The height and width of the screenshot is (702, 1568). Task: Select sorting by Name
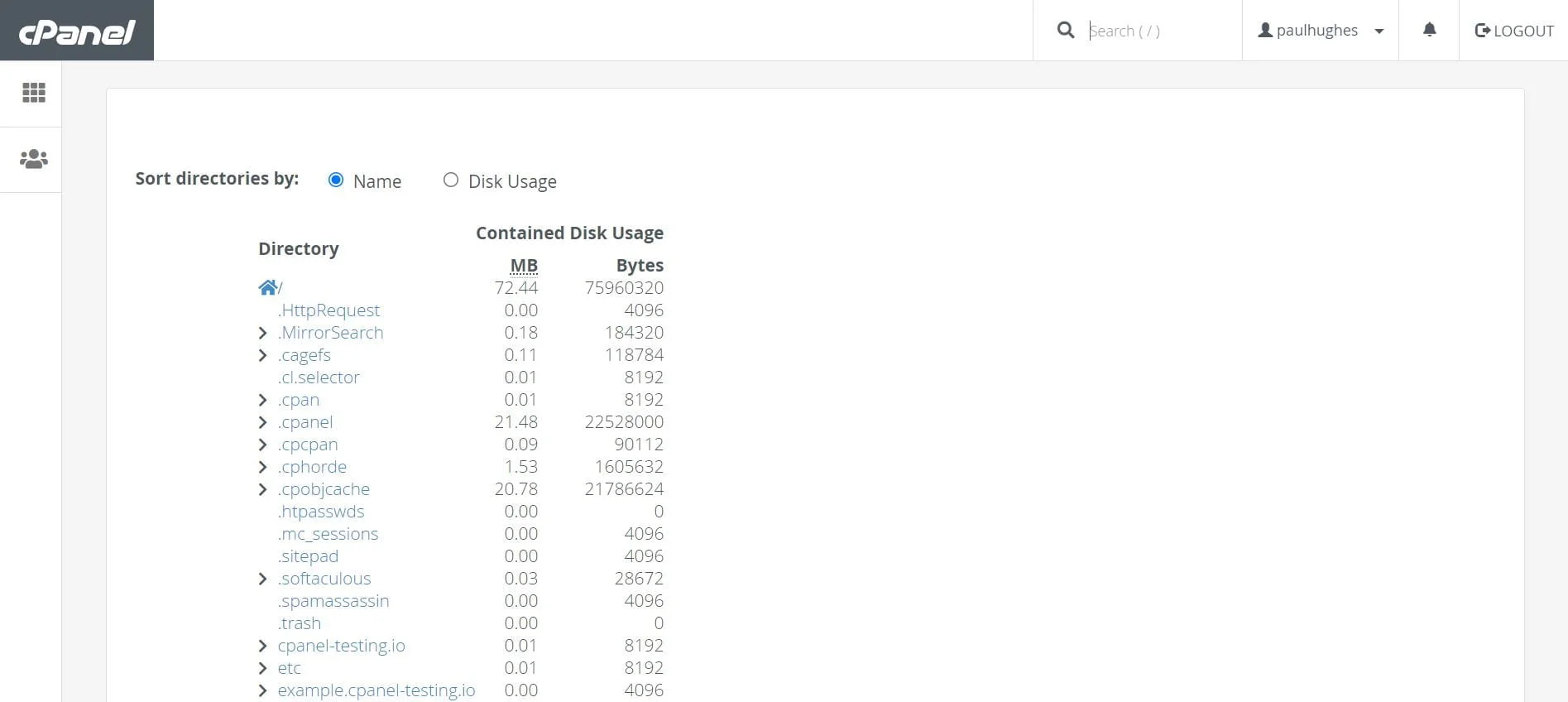[336, 180]
